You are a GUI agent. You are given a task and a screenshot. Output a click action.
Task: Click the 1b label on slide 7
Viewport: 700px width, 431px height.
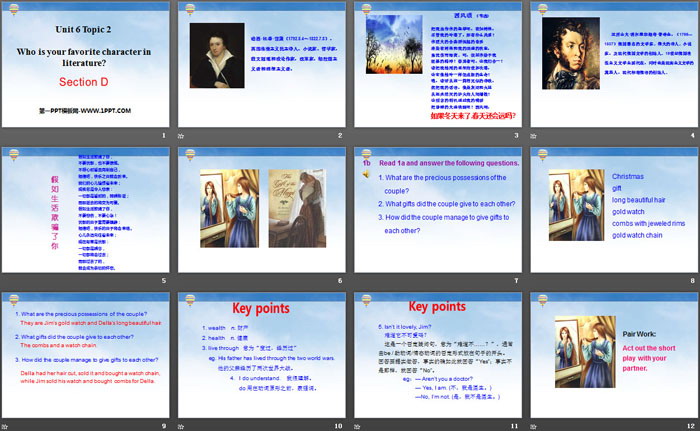point(366,162)
